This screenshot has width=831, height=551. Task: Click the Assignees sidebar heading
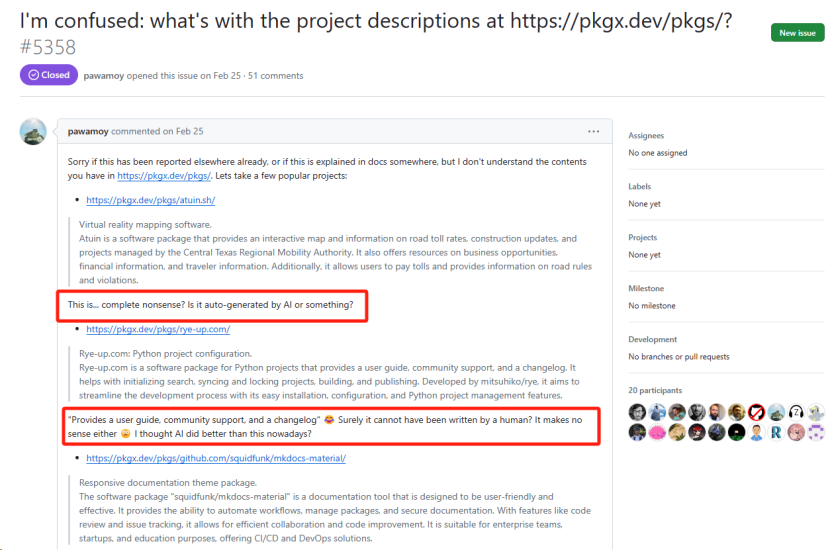(646, 136)
